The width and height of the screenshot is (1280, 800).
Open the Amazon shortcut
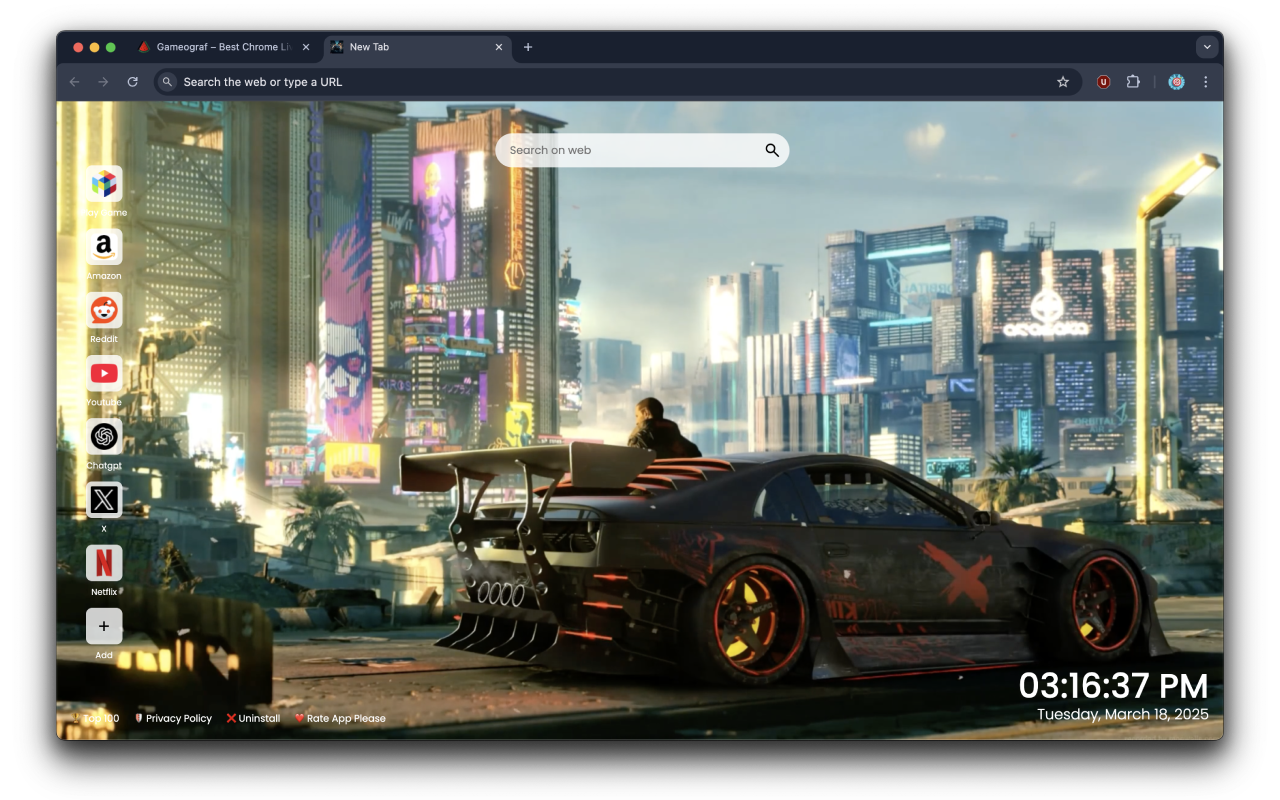pyautogui.click(x=104, y=247)
